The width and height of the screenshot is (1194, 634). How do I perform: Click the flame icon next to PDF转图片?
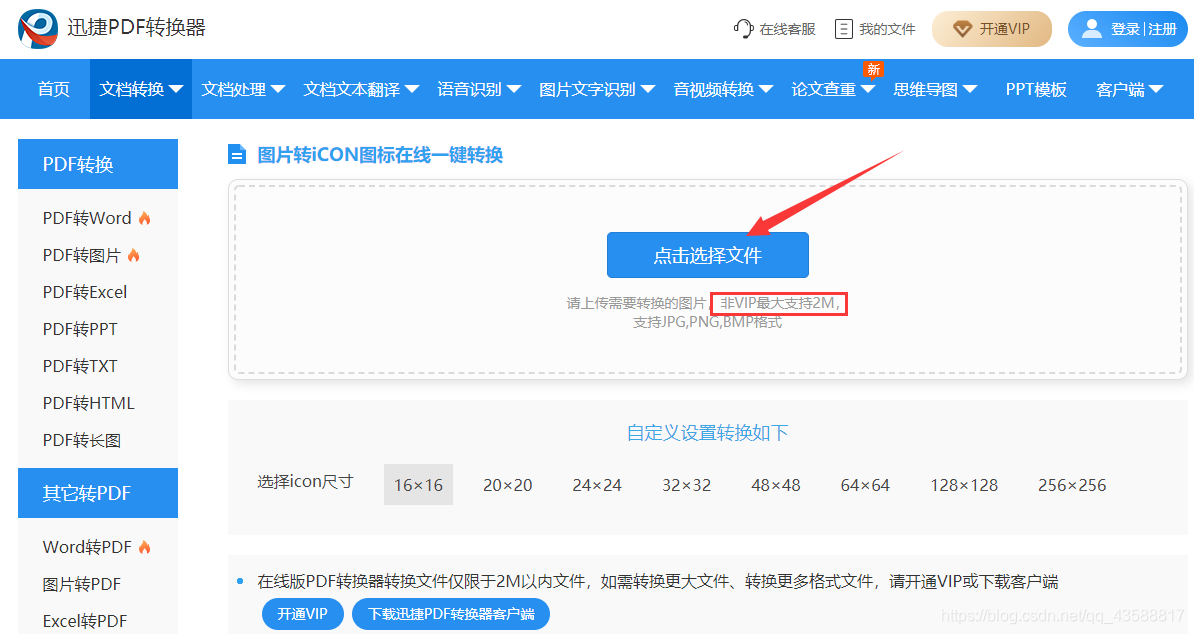[134, 255]
